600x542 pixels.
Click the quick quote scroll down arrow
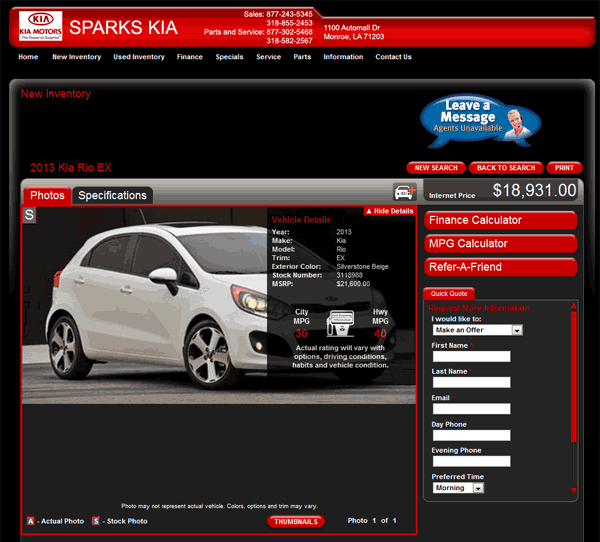[x=574, y=490]
